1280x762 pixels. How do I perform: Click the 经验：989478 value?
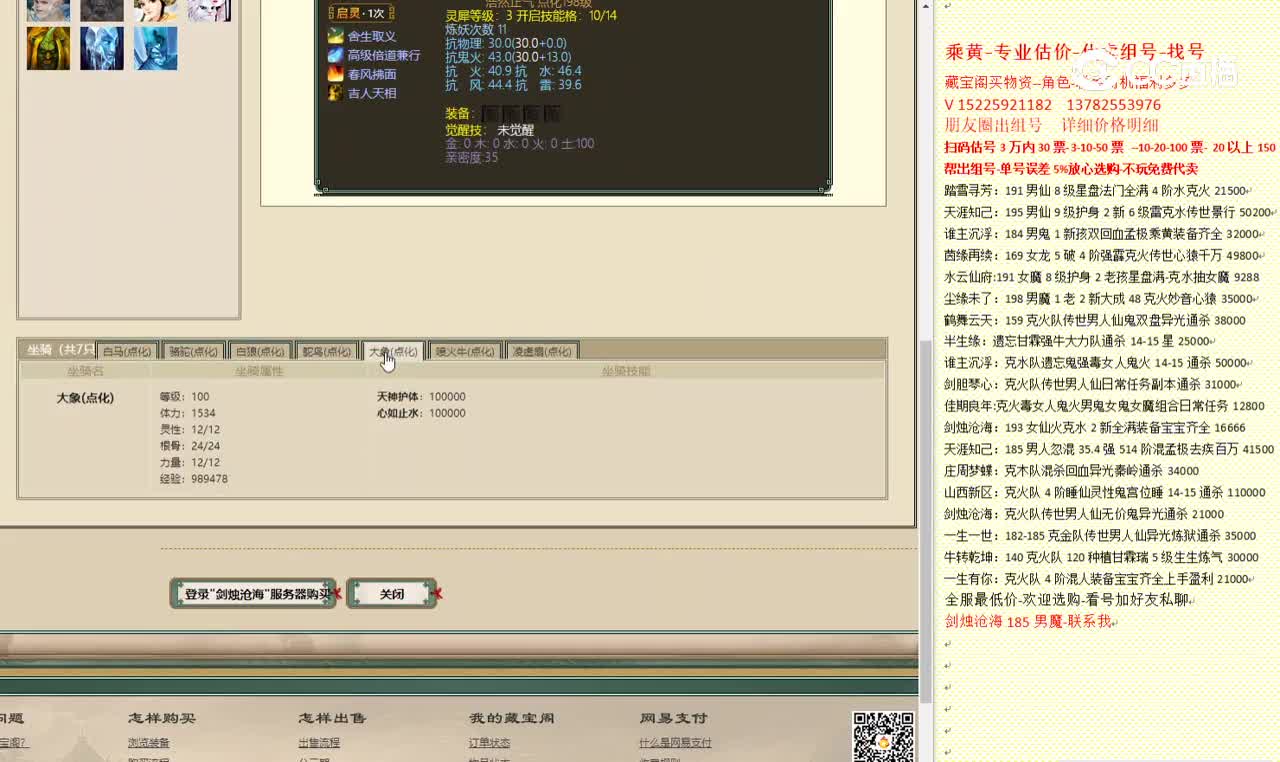(x=194, y=479)
